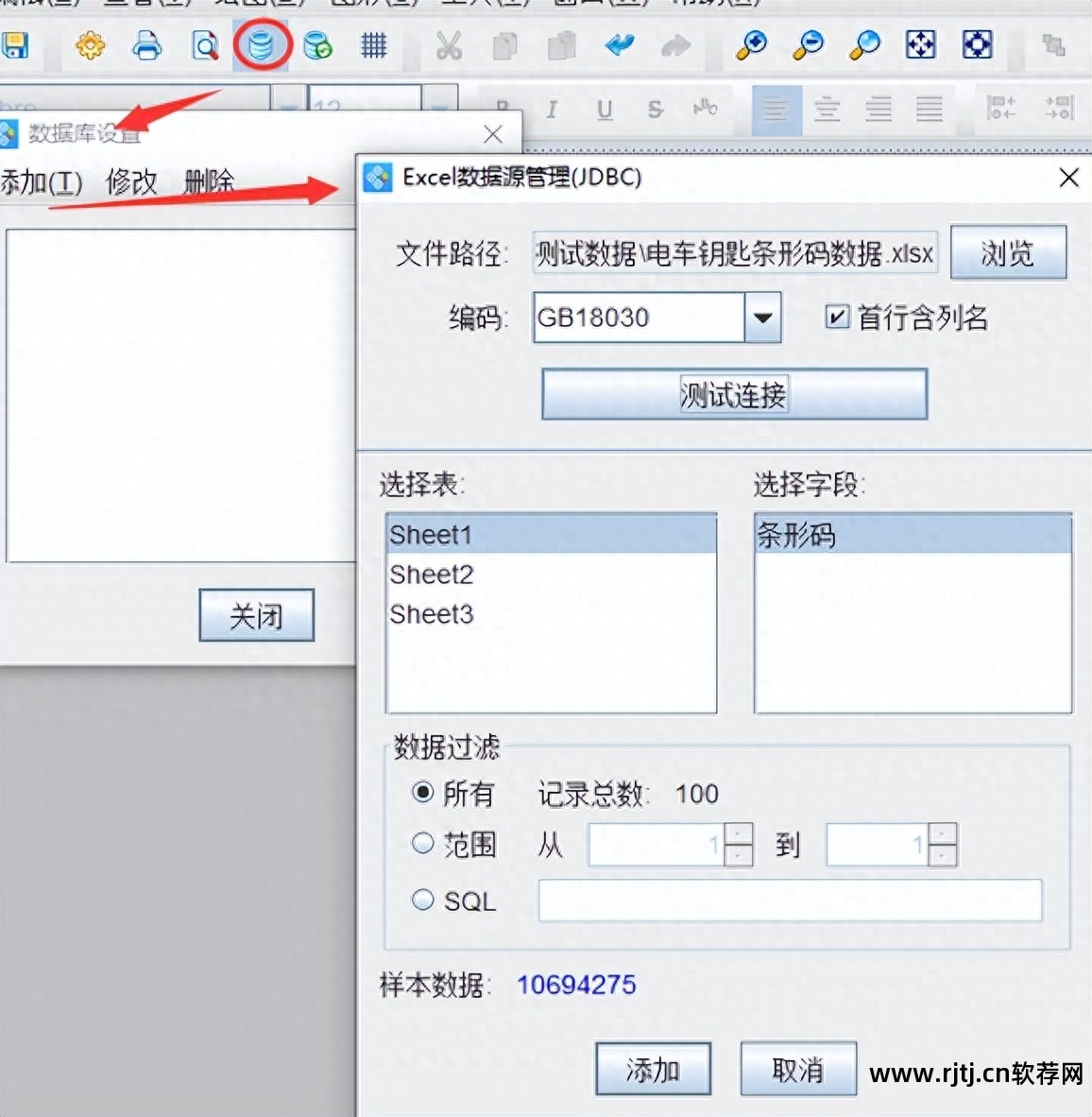Toggle the grid display icon

[372, 45]
